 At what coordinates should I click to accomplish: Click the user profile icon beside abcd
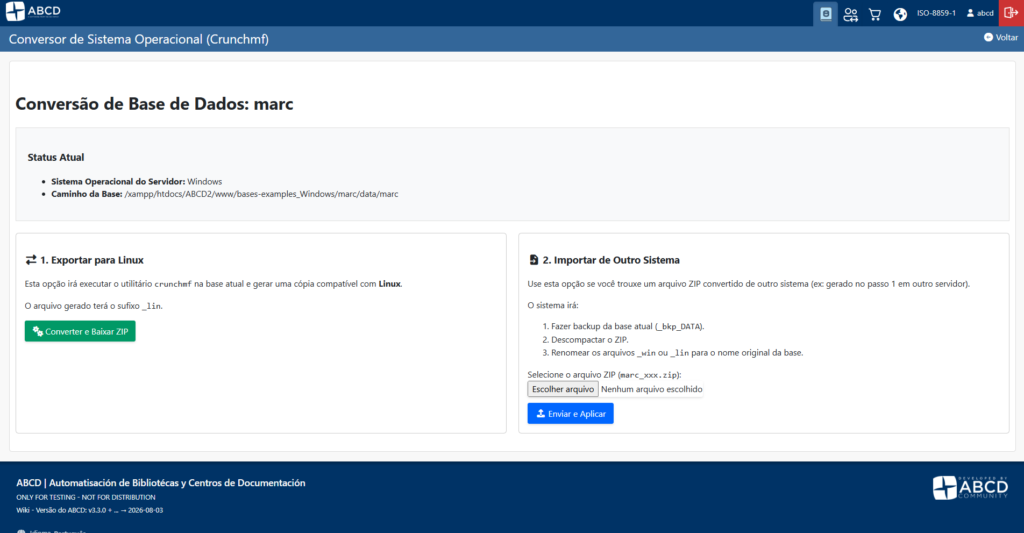click(970, 14)
